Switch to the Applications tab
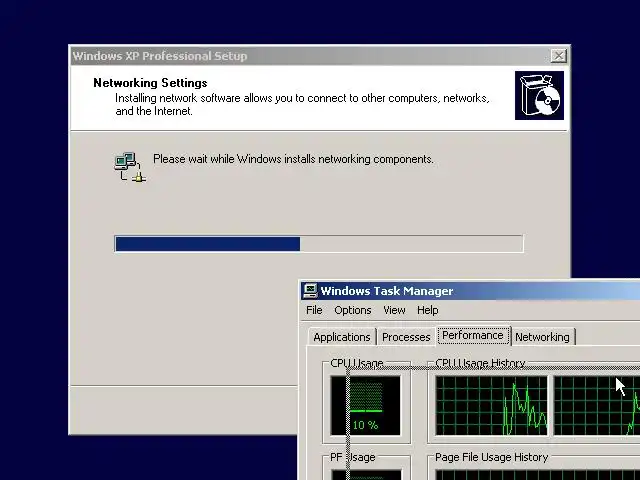 point(342,337)
